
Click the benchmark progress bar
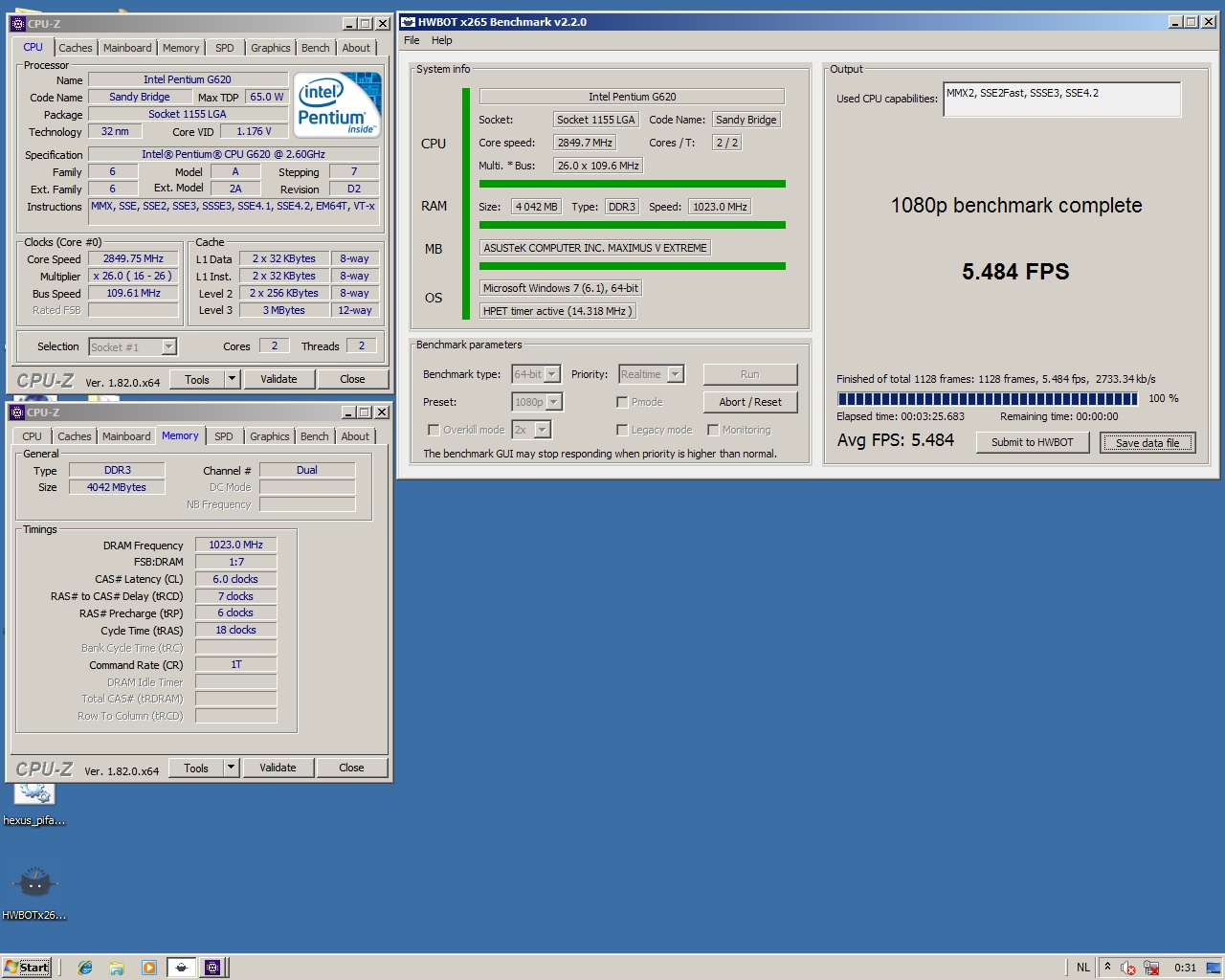[988, 399]
